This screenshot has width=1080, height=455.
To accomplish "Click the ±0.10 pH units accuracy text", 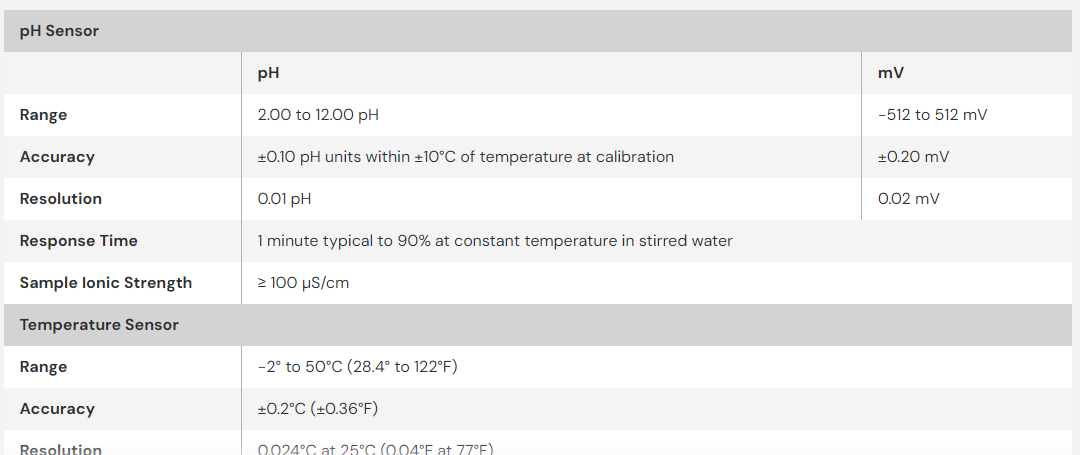I will [465, 157].
